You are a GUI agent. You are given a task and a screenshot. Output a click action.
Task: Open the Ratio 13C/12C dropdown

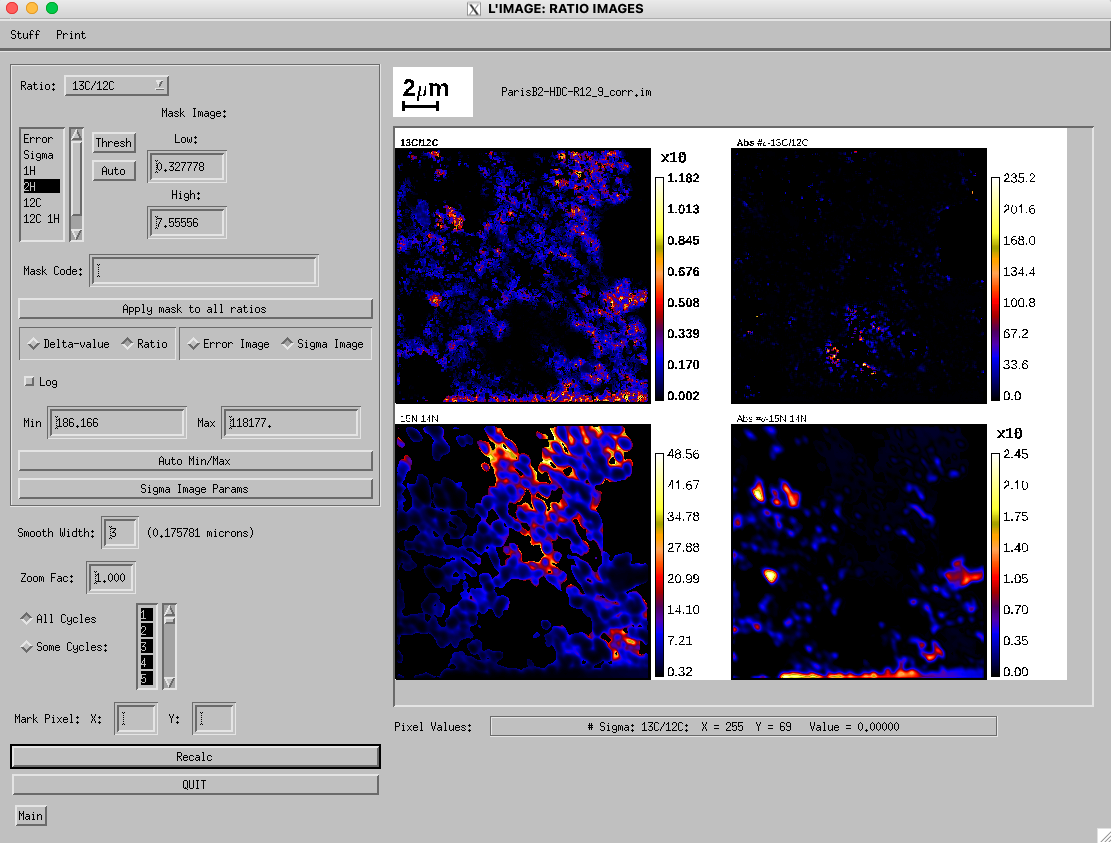pos(117,86)
